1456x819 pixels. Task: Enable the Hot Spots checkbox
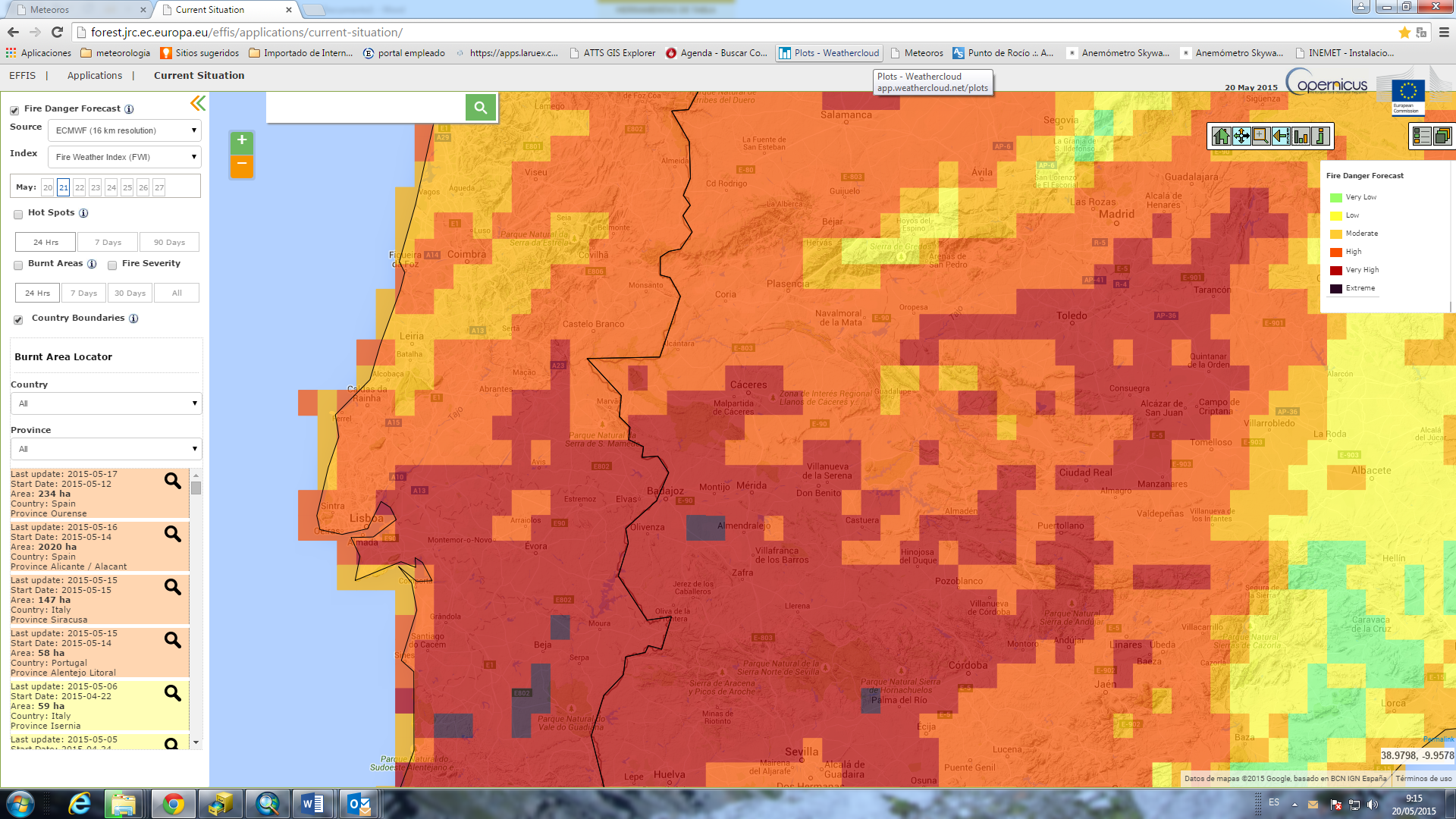click(x=18, y=215)
